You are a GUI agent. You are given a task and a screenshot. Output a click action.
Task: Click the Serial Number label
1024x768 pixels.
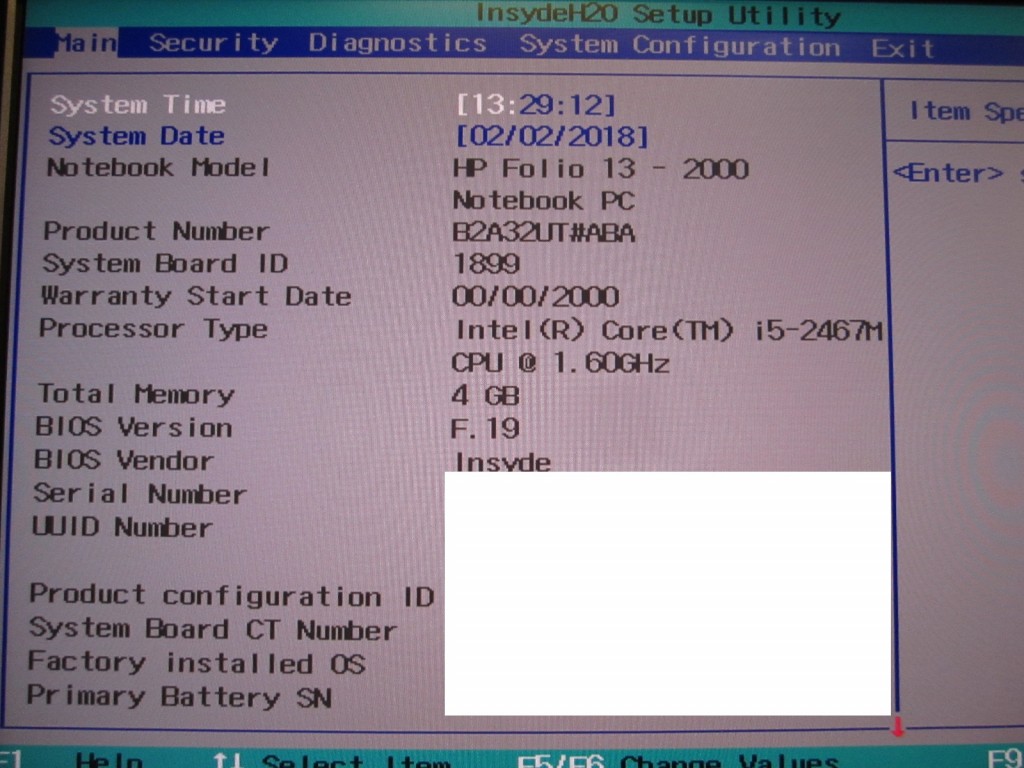(140, 494)
